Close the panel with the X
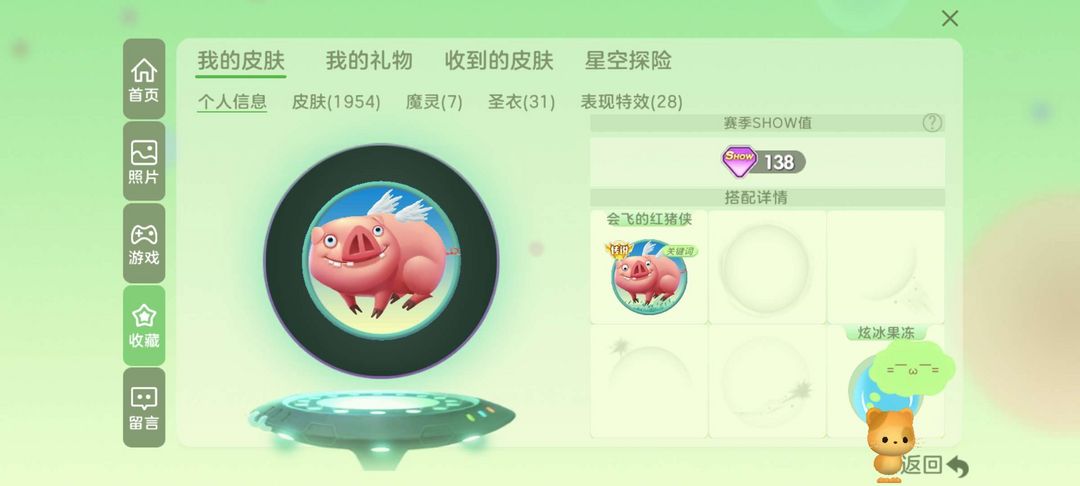 (x=950, y=19)
